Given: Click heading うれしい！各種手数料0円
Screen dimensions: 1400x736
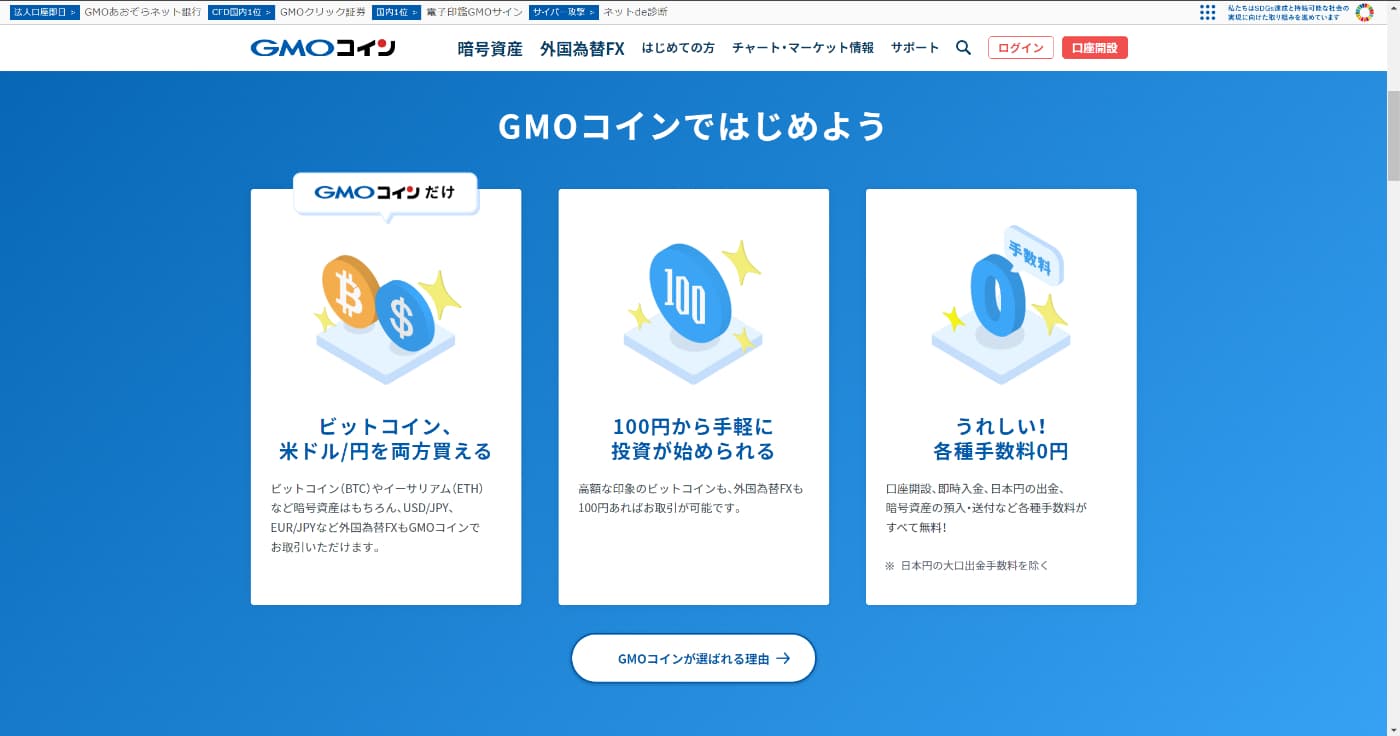Looking at the screenshot, I should pos(1001,439).
